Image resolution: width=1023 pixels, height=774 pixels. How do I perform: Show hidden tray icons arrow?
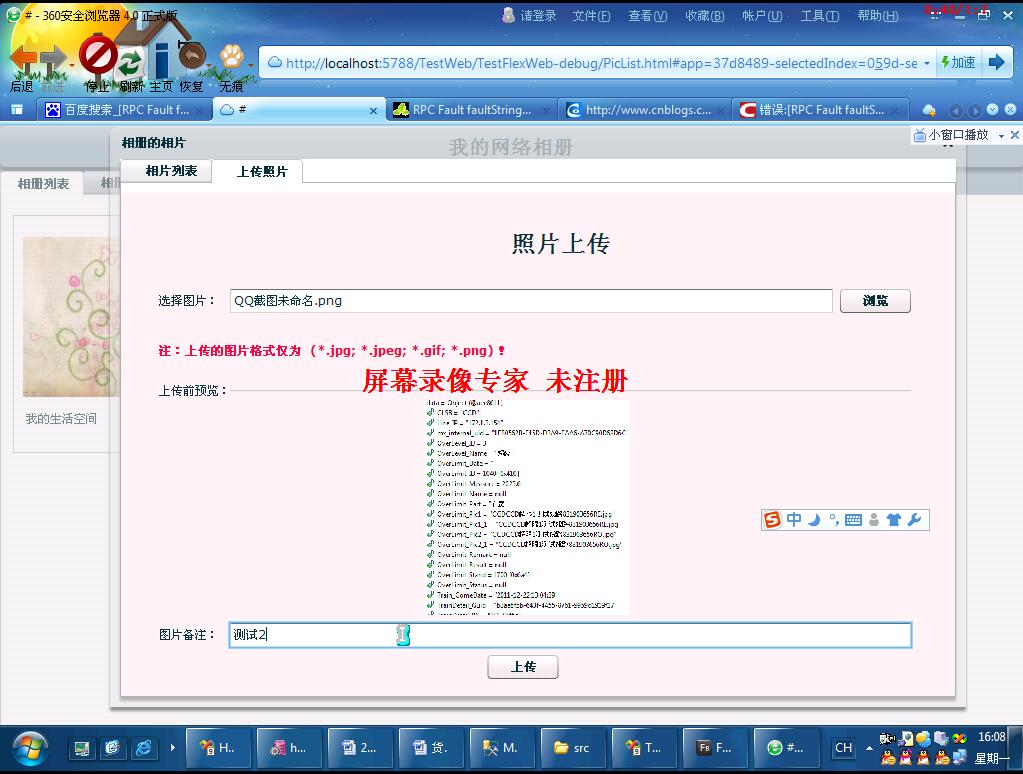[869, 748]
